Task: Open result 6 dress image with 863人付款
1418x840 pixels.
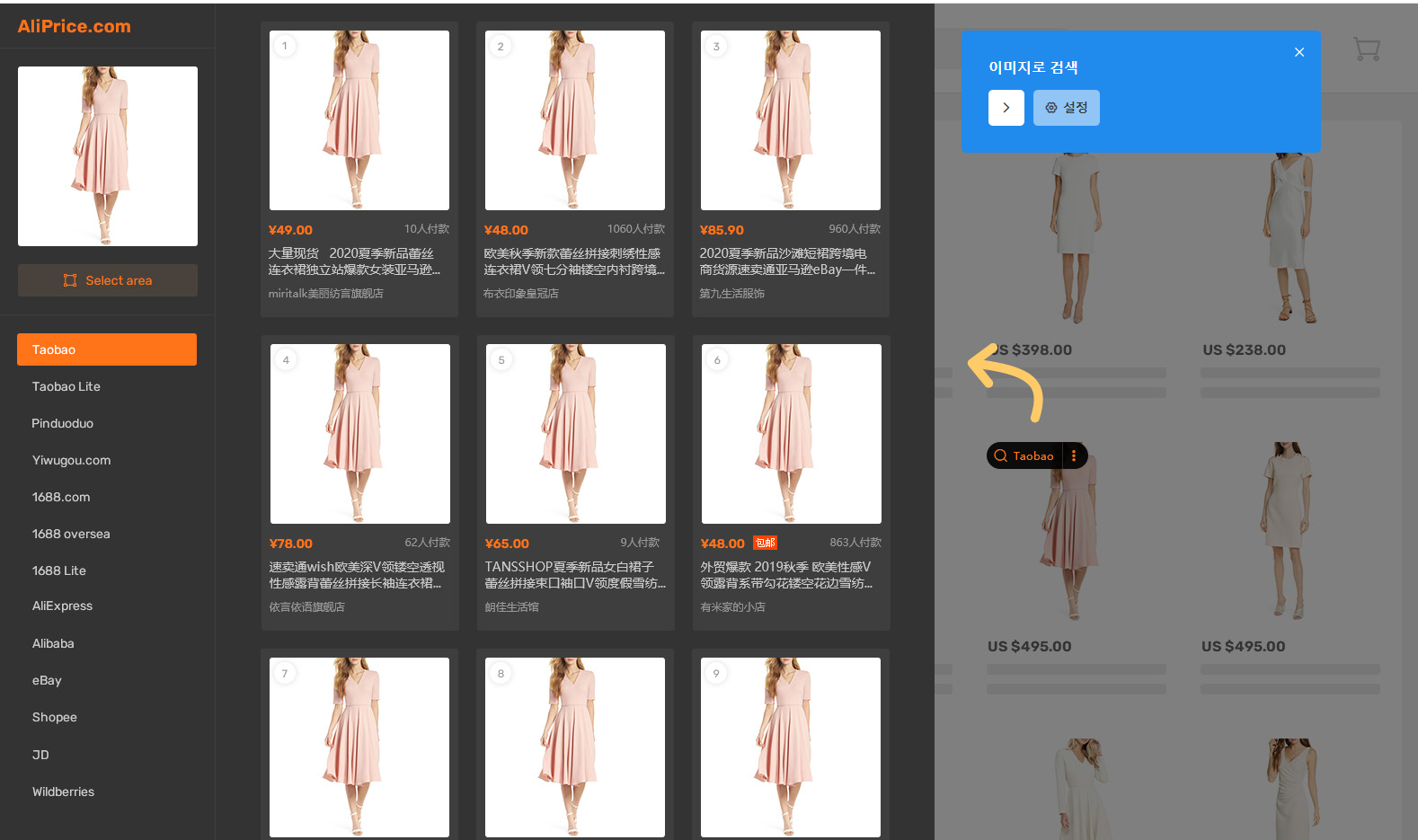Action: pos(792,434)
